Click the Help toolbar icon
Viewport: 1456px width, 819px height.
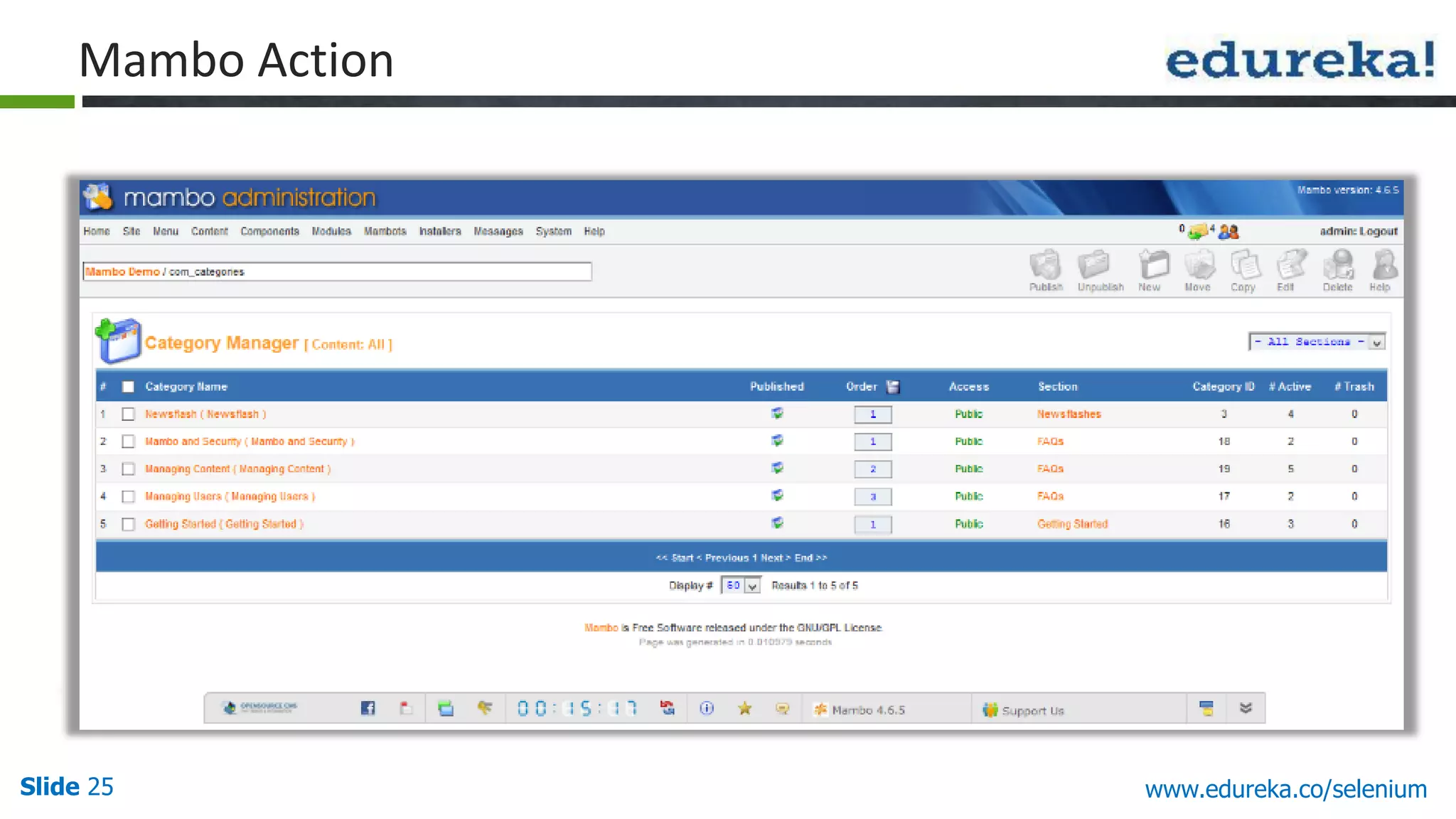coord(1382,267)
